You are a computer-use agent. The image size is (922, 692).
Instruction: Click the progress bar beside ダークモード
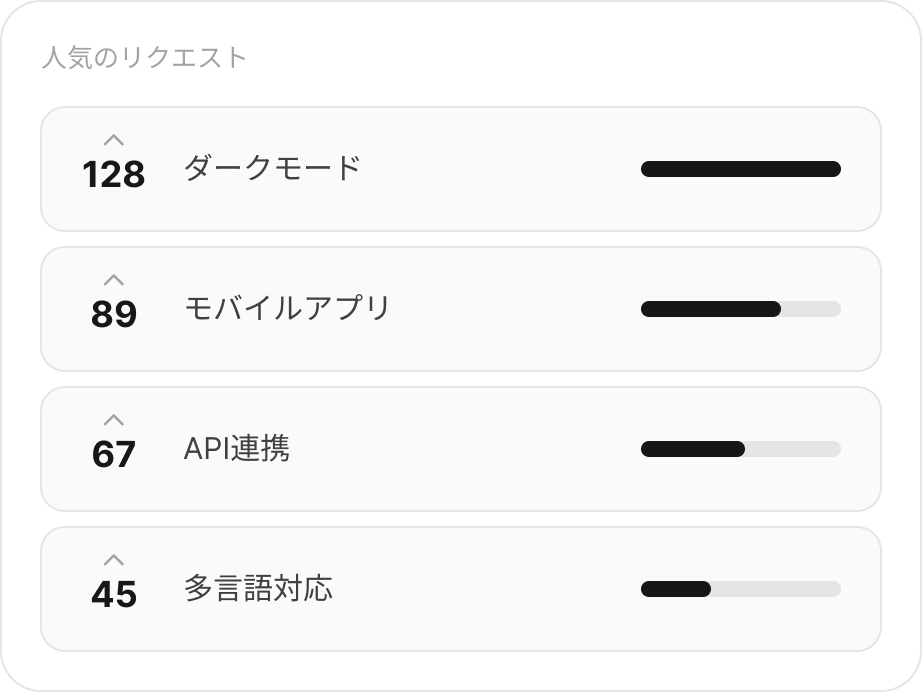point(740,169)
